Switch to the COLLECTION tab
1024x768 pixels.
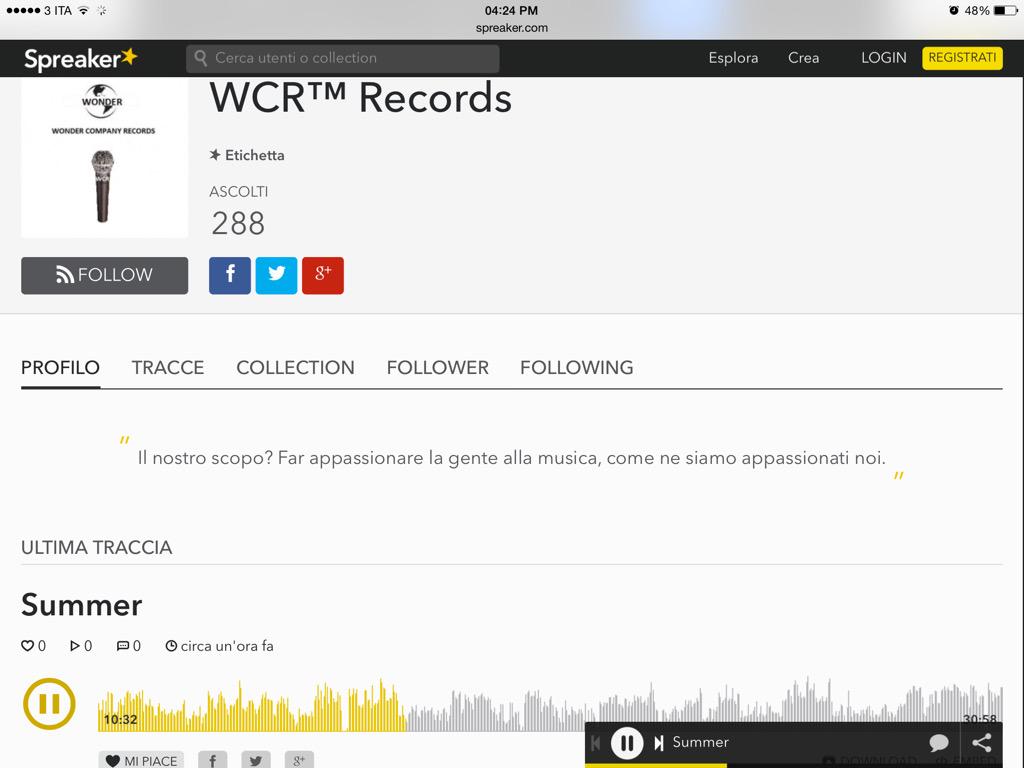pyautogui.click(x=295, y=368)
